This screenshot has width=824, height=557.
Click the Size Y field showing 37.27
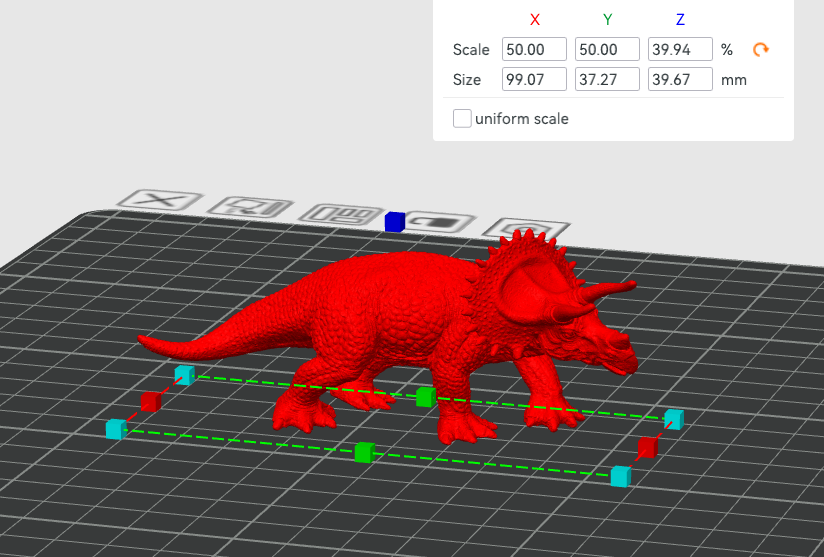(x=607, y=79)
